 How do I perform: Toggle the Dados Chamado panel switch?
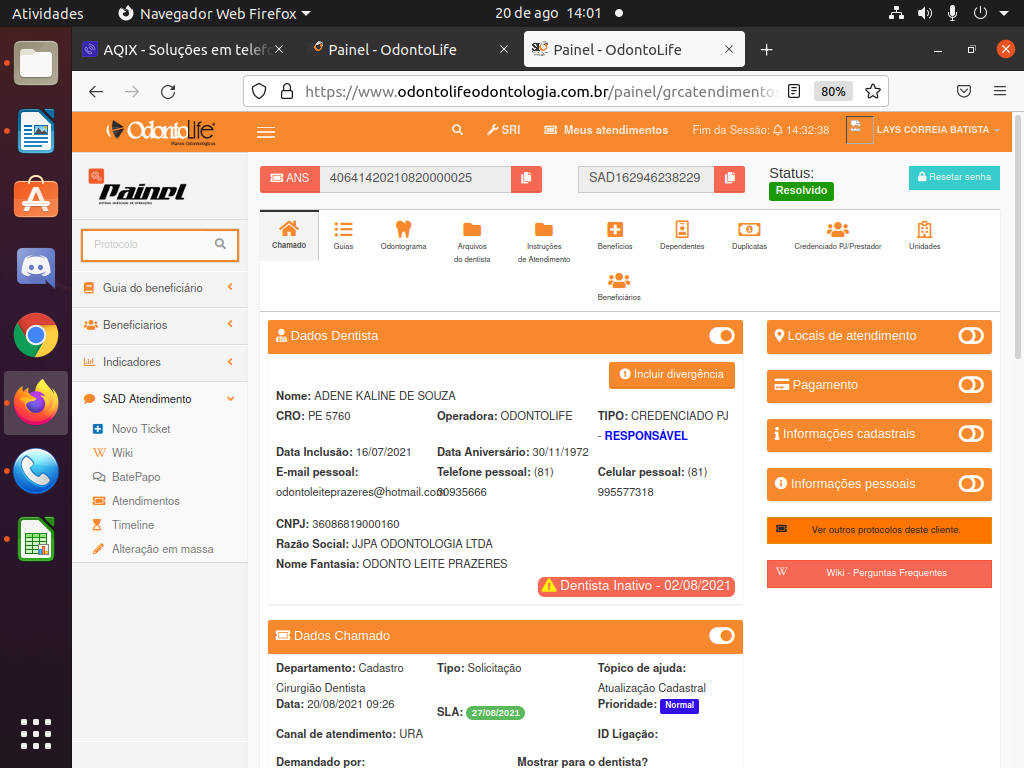point(722,635)
